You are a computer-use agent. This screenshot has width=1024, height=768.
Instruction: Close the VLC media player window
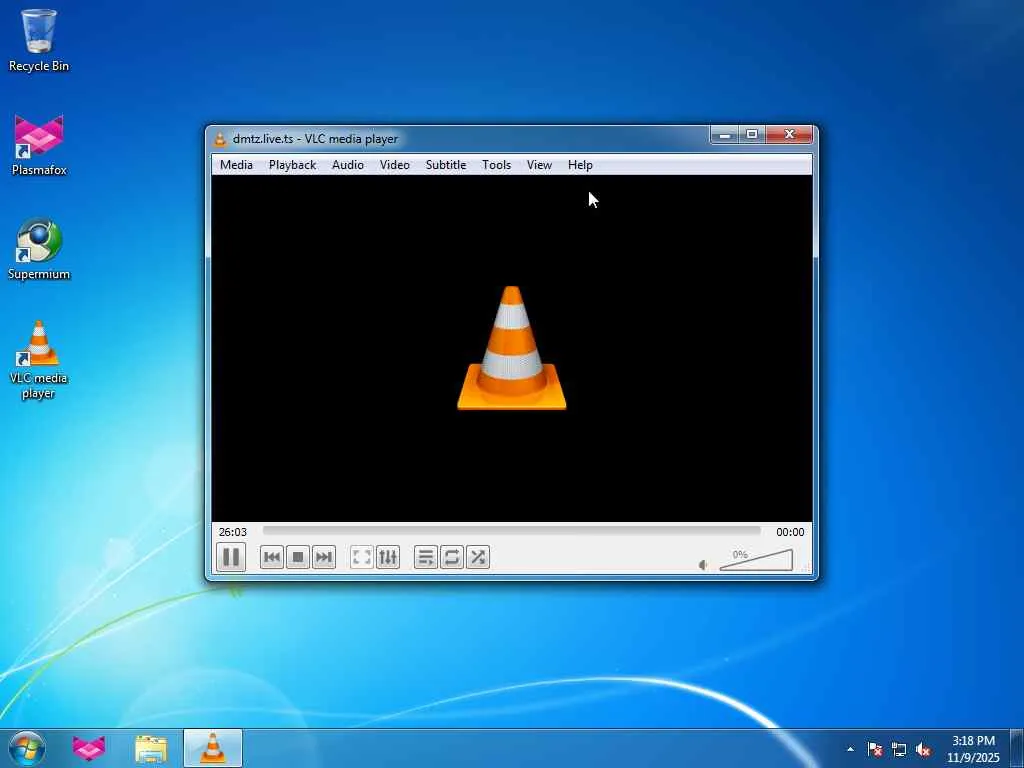click(790, 135)
